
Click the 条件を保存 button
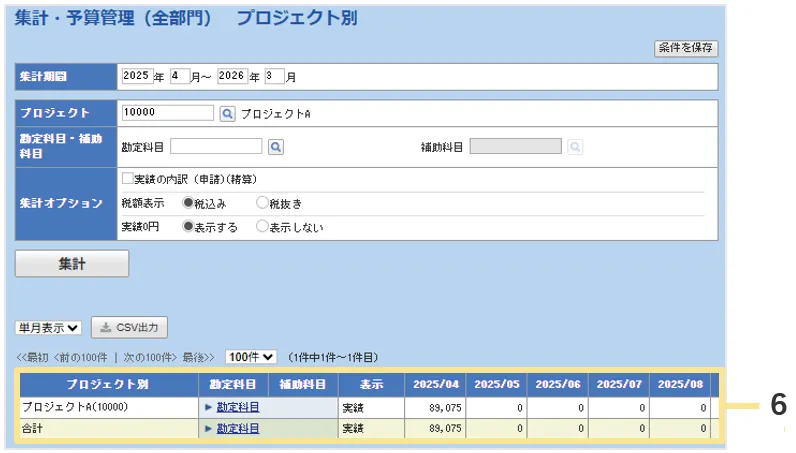(686, 48)
